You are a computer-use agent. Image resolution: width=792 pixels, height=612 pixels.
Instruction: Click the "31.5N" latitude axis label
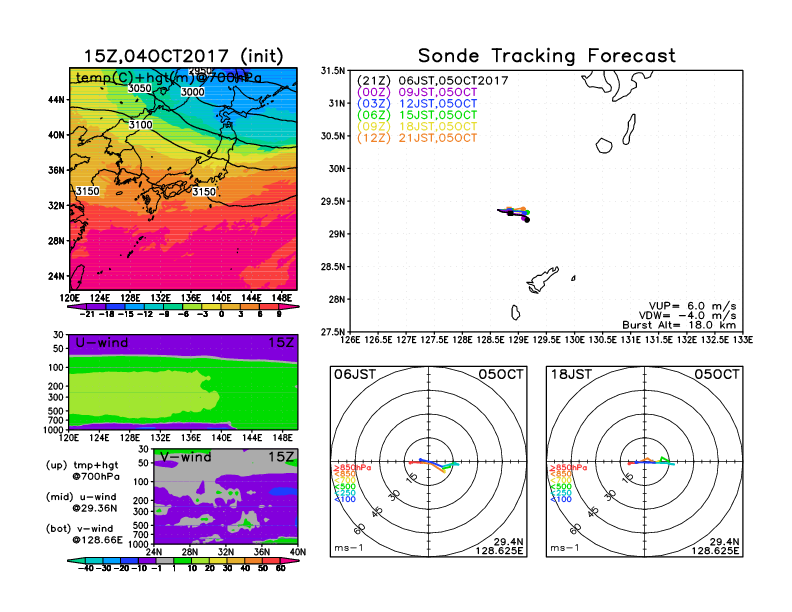333,71
